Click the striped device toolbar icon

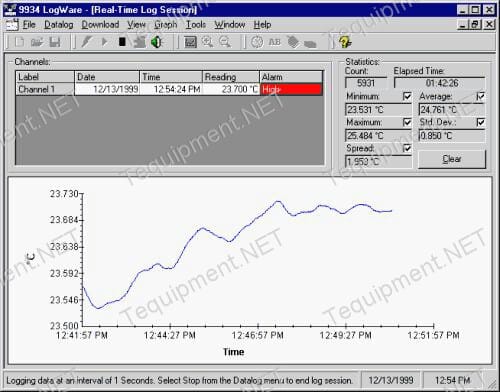293,42
